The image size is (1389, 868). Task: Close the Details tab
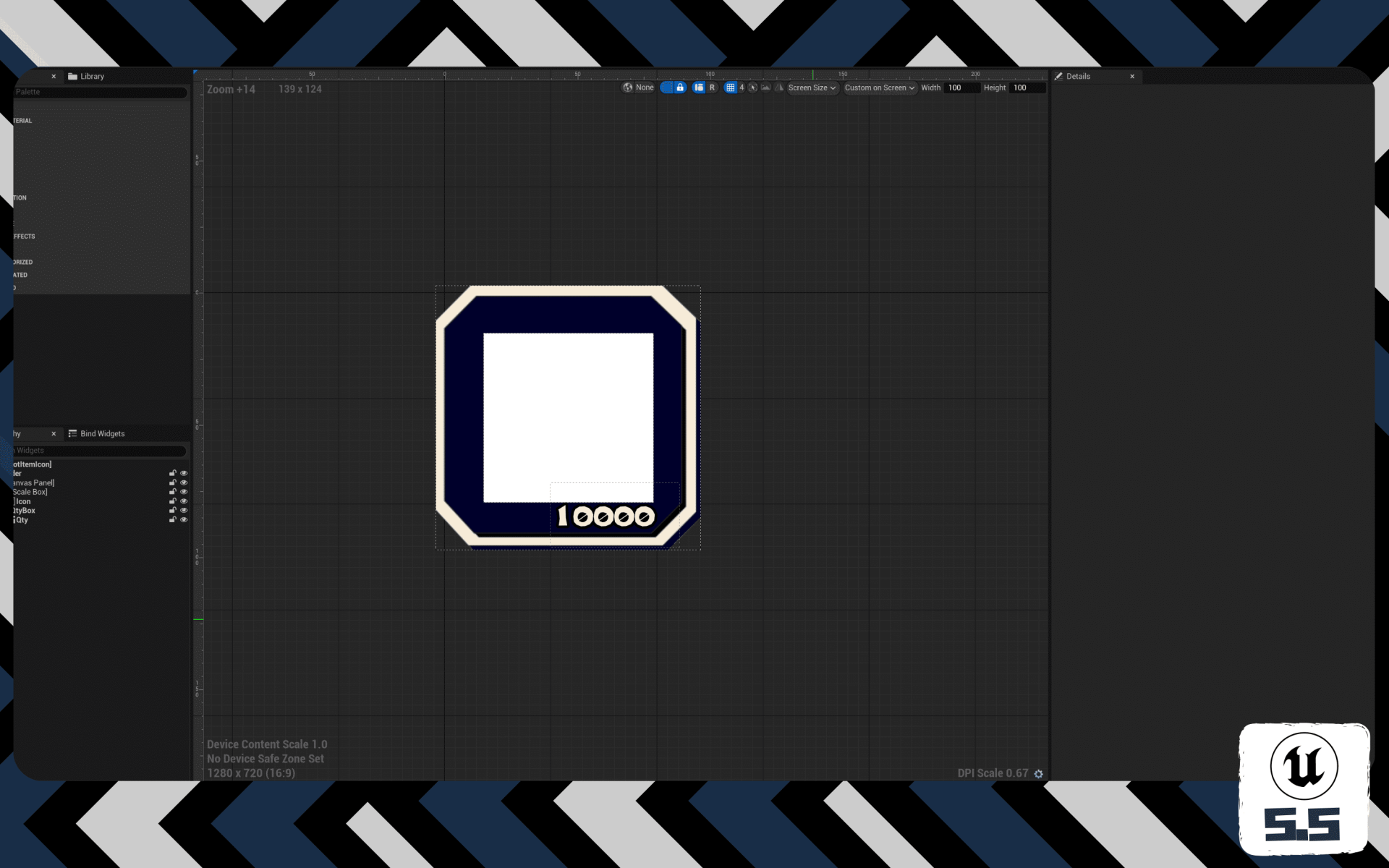coord(1132,76)
